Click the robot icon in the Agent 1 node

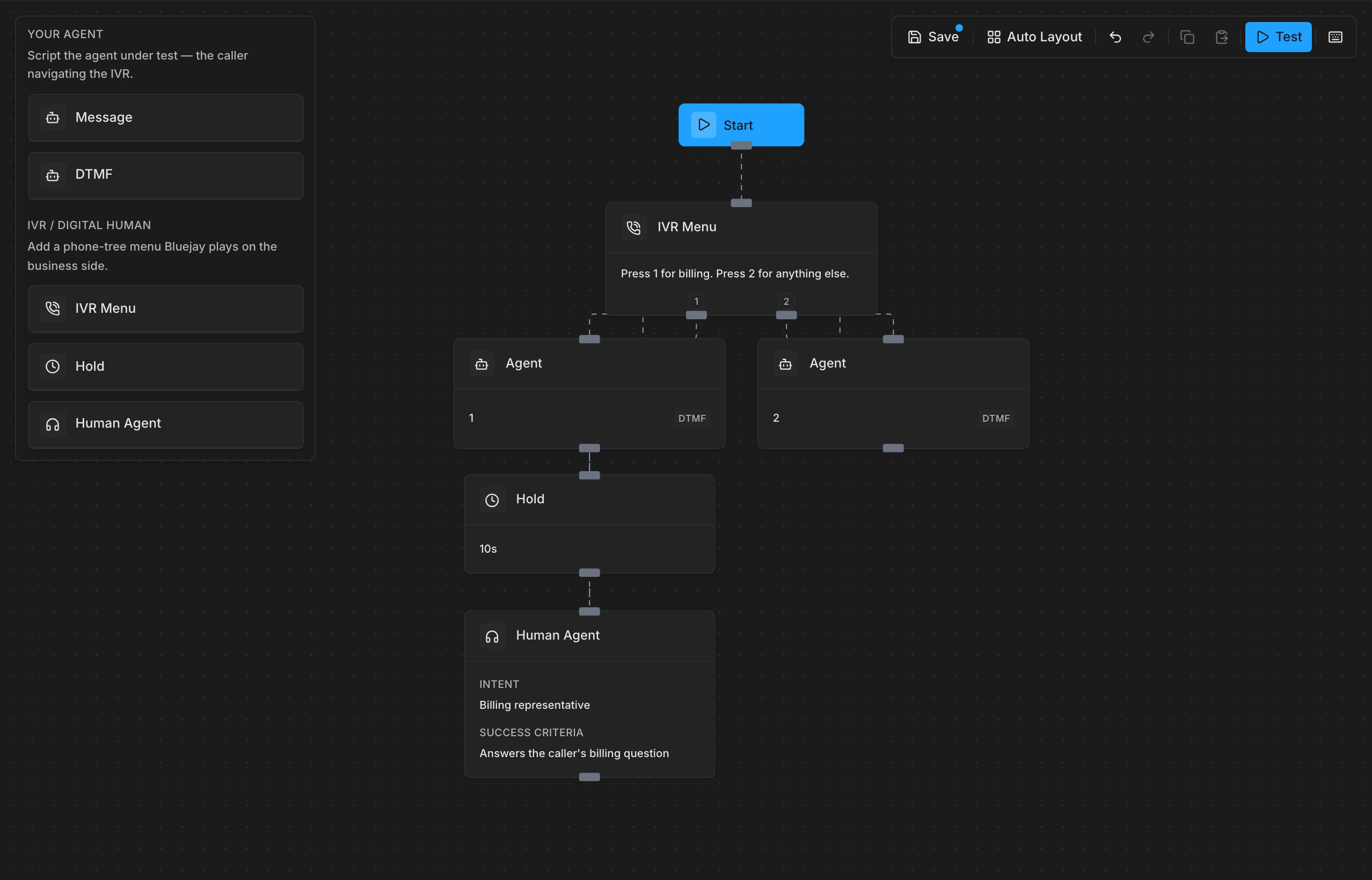pyautogui.click(x=481, y=364)
